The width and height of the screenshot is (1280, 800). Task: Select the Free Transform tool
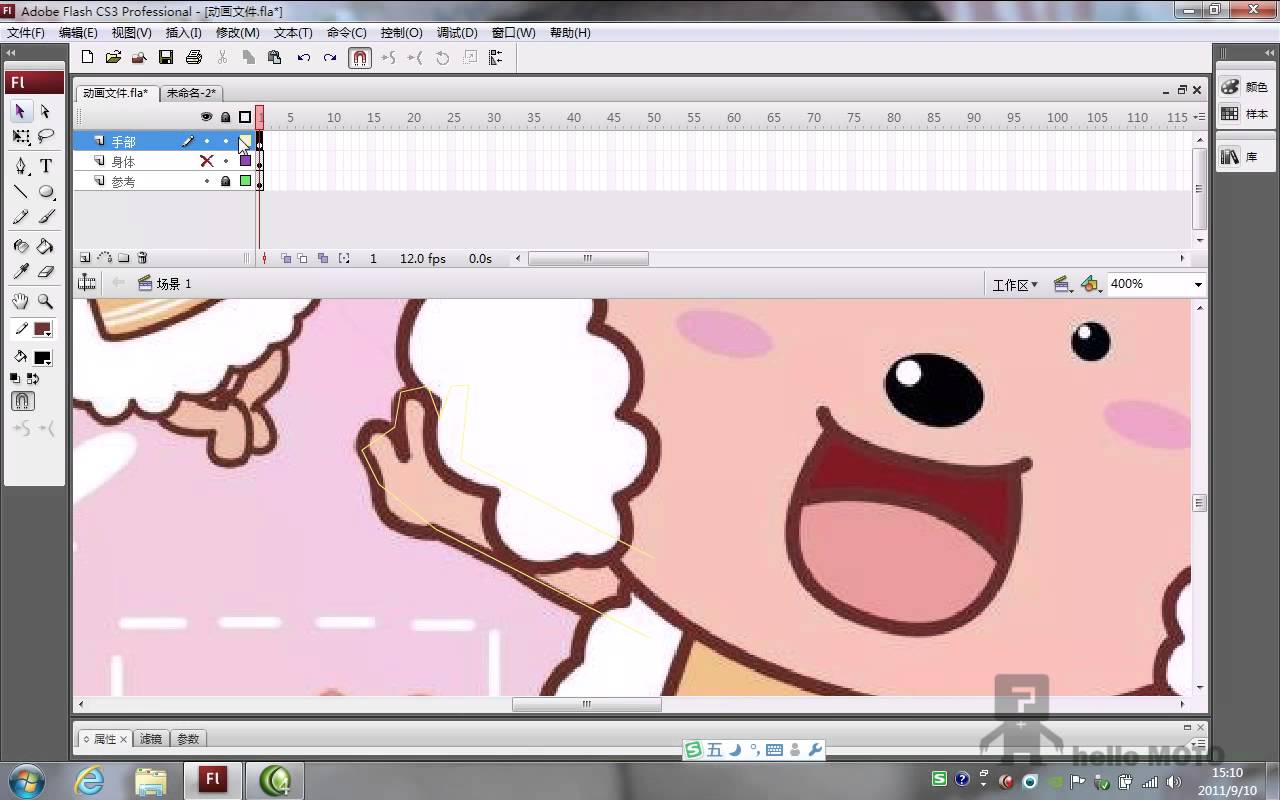tap(21, 137)
